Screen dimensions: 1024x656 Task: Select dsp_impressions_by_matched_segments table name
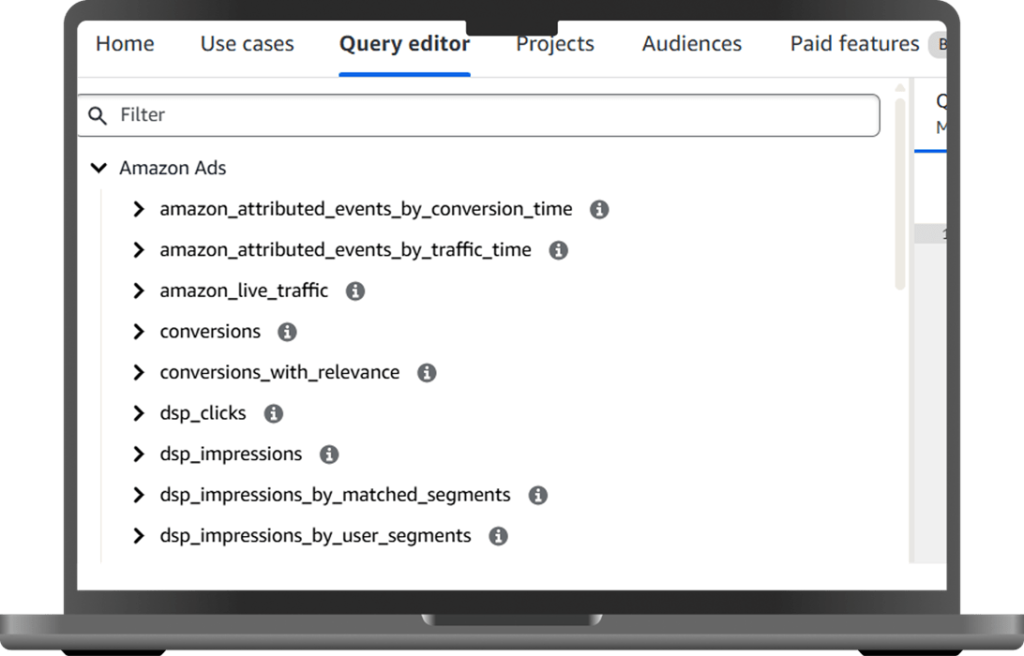pos(335,495)
